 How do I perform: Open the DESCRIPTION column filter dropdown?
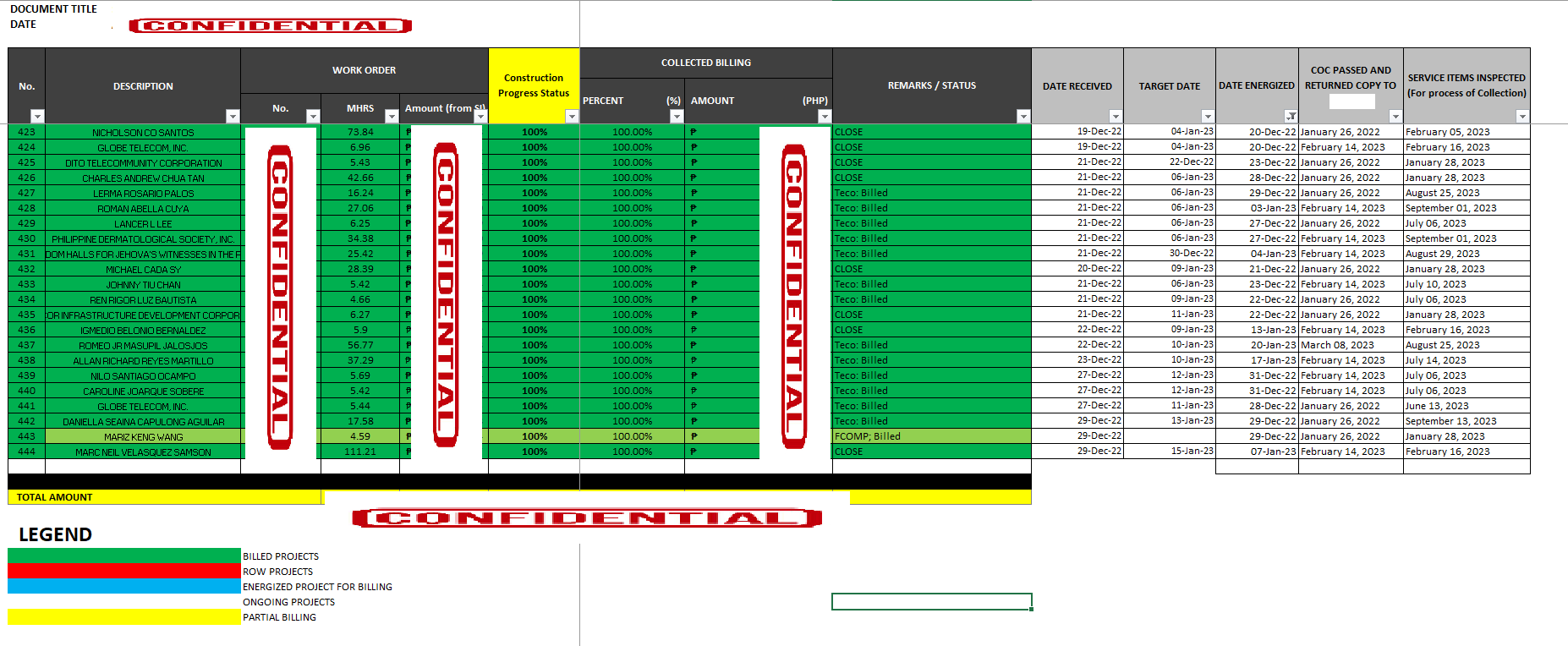[233, 116]
